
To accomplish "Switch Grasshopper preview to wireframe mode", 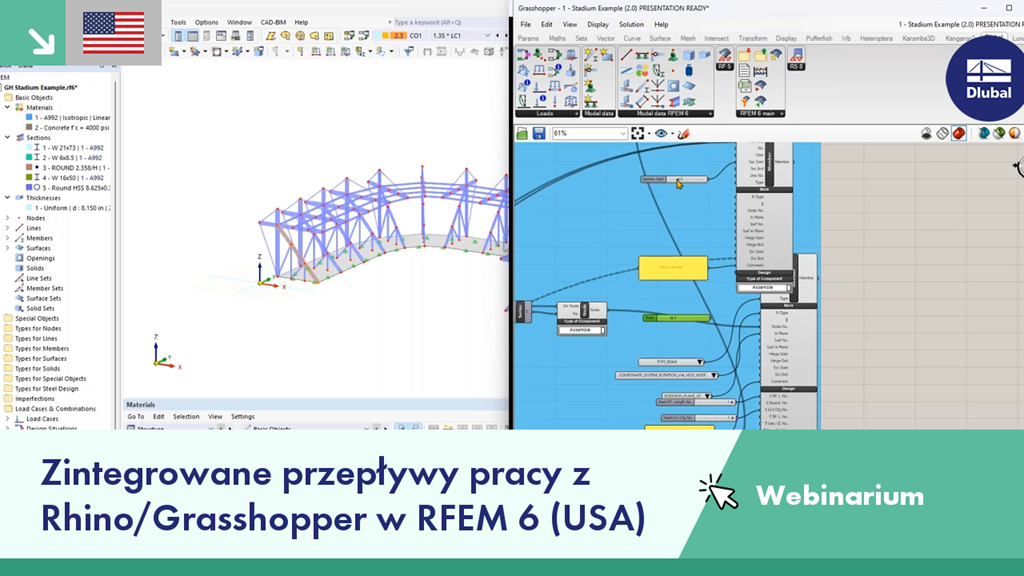I will click(942, 133).
